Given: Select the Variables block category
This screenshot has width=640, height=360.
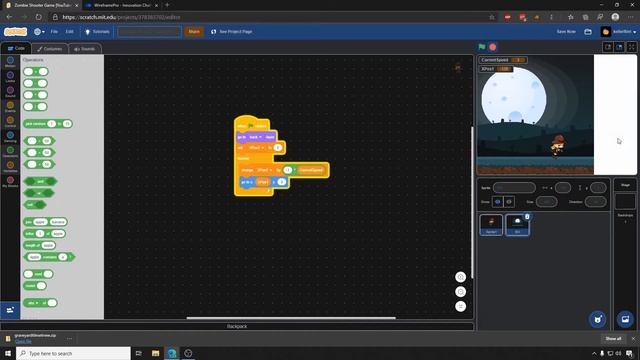Looking at the screenshot, I should pyautogui.click(x=10, y=167).
